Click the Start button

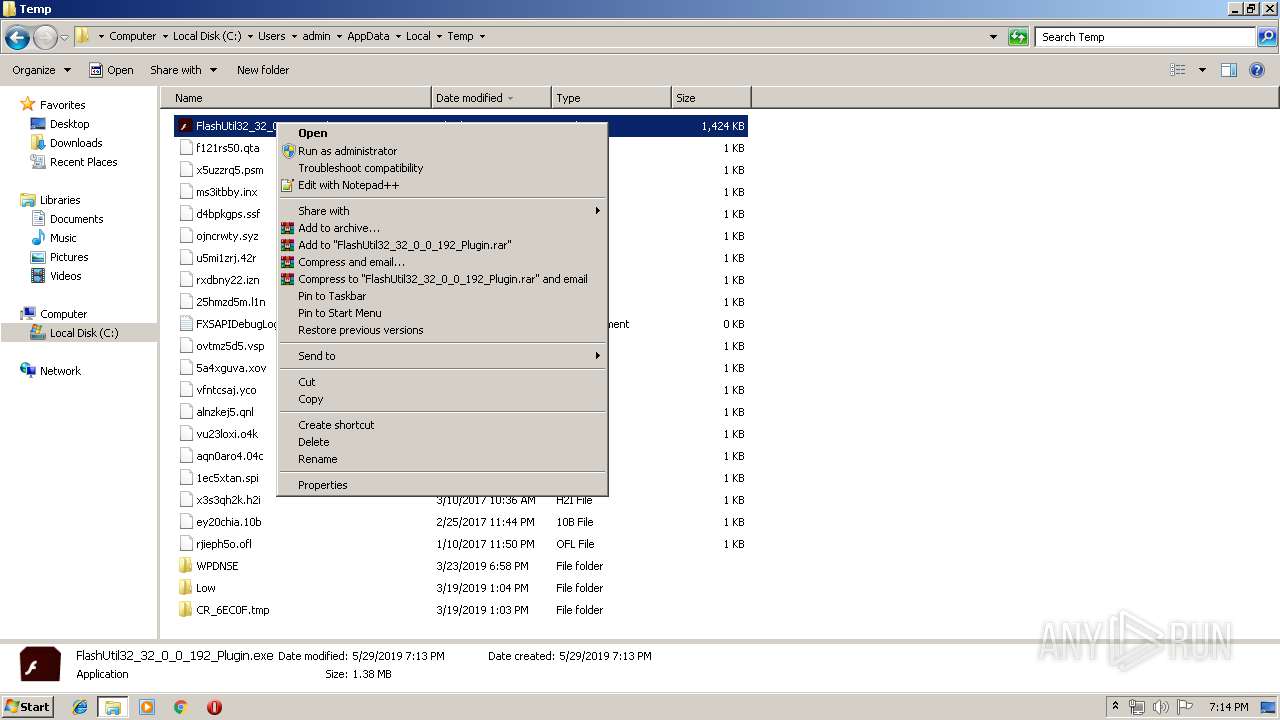(27, 706)
